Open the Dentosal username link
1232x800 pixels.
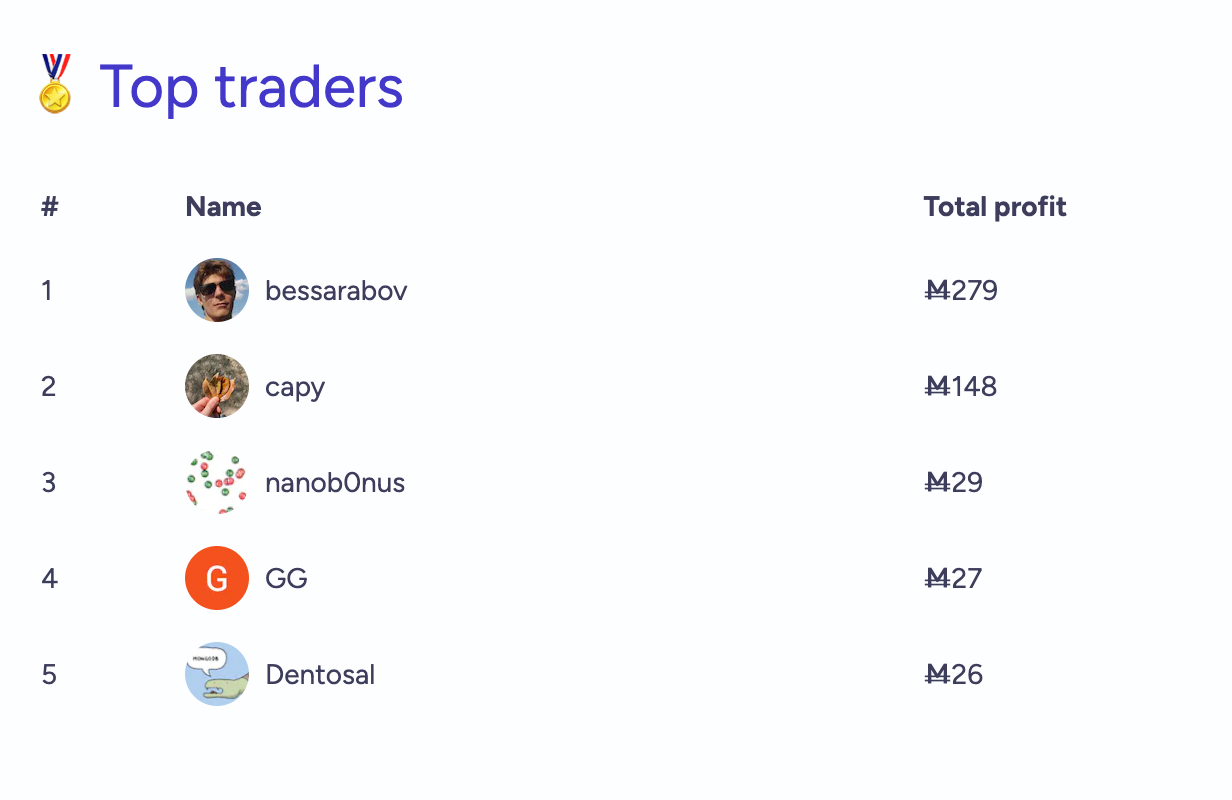(320, 675)
